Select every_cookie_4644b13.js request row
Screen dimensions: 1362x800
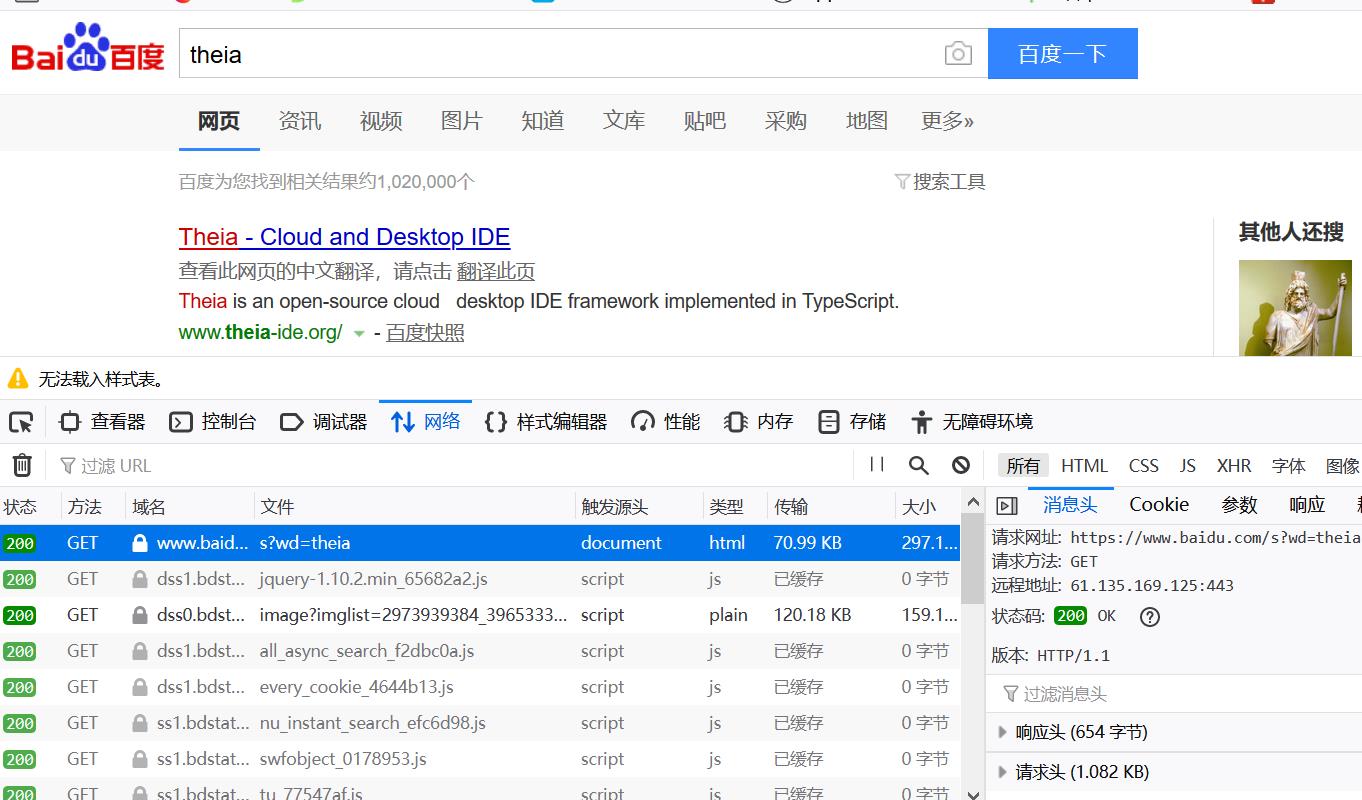(x=480, y=687)
